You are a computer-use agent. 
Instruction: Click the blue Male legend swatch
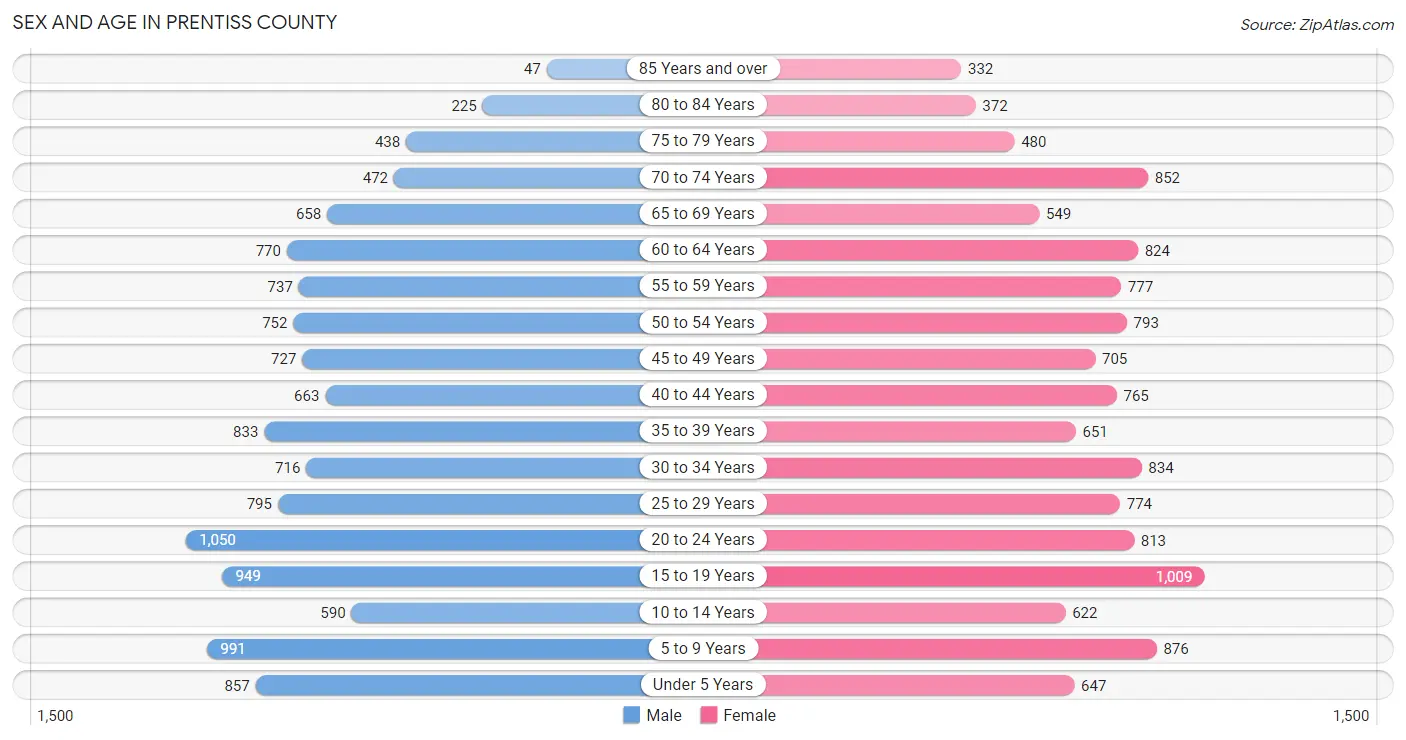[631, 715]
